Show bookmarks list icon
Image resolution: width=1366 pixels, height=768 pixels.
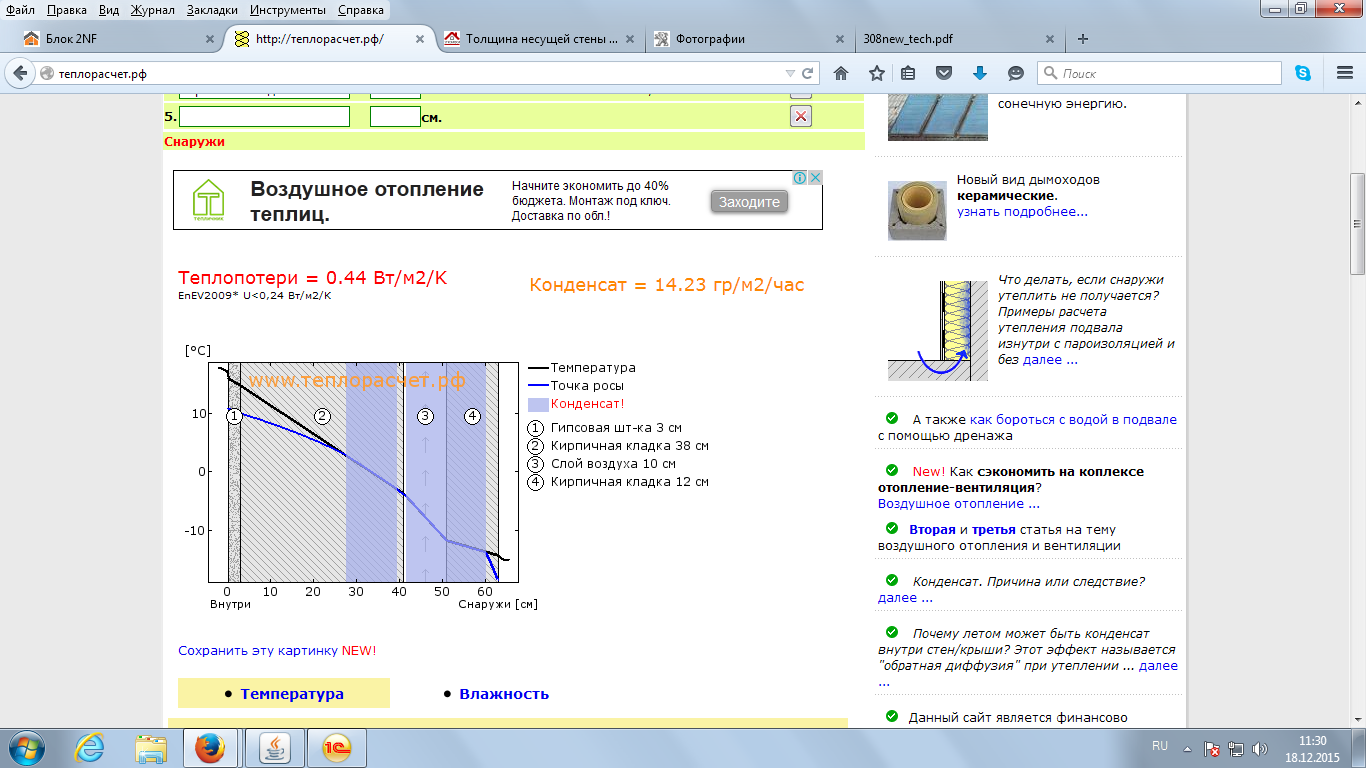pos(908,73)
